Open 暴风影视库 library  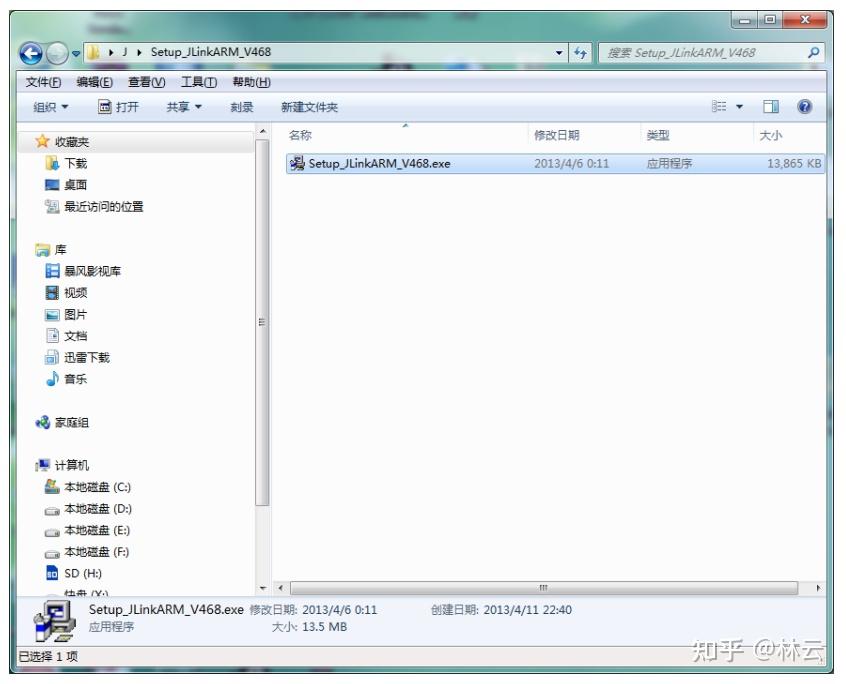83,271
